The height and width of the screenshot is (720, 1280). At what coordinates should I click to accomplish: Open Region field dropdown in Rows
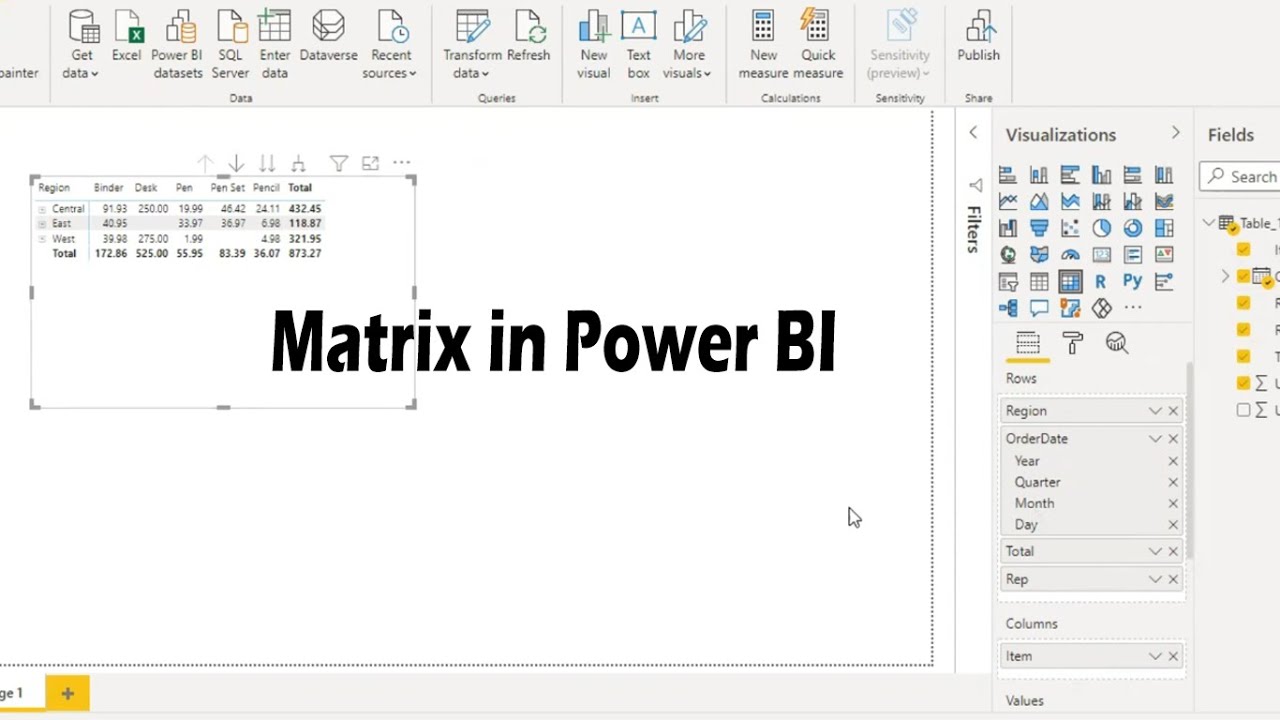1155,411
